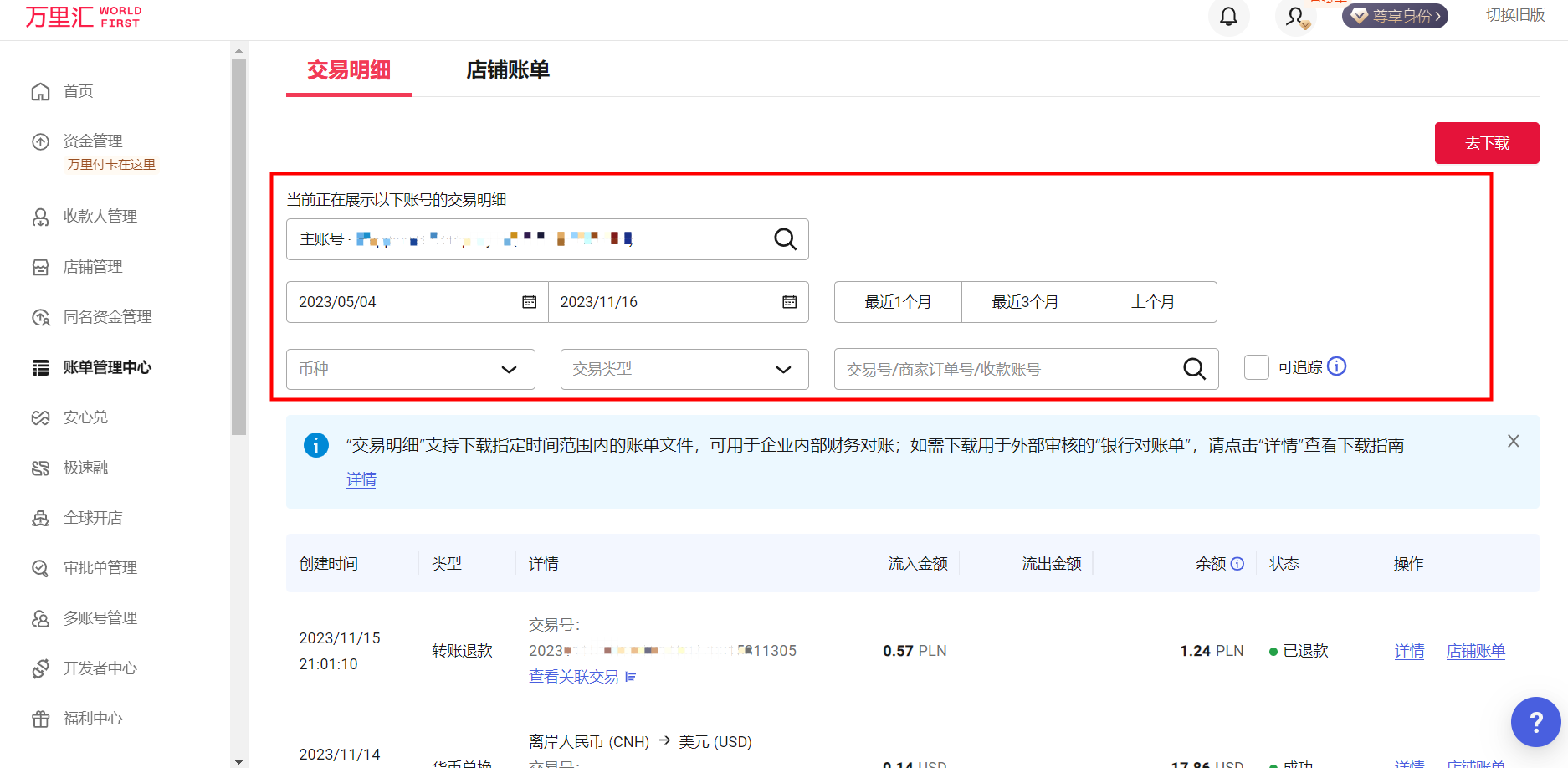Open the notification bell
Image resolution: width=1568 pixels, height=768 pixels.
coord(1228,15)
